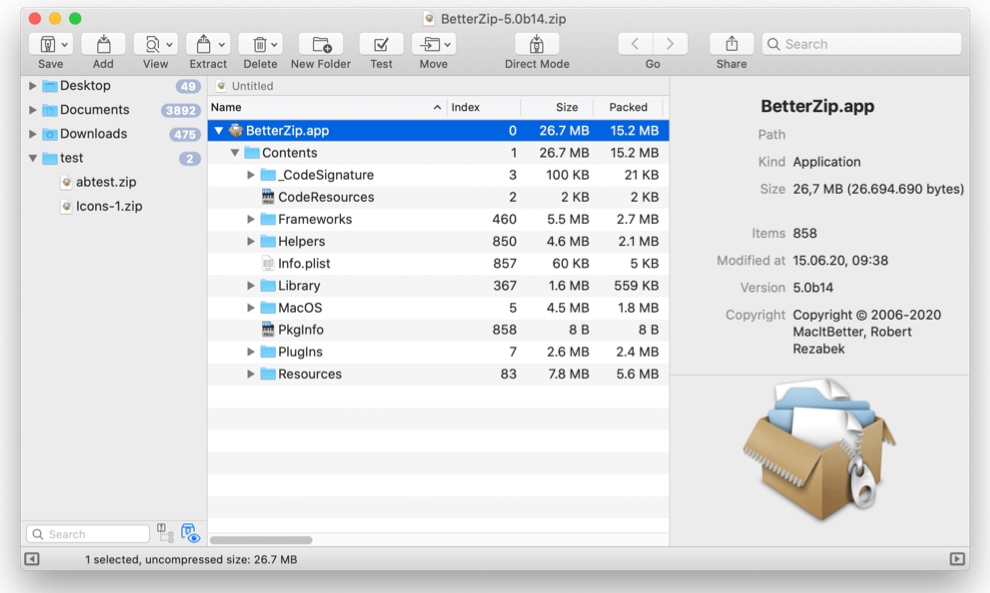Click the sidebar folder tree icon

pyautogui.click(x=165, y=533)
